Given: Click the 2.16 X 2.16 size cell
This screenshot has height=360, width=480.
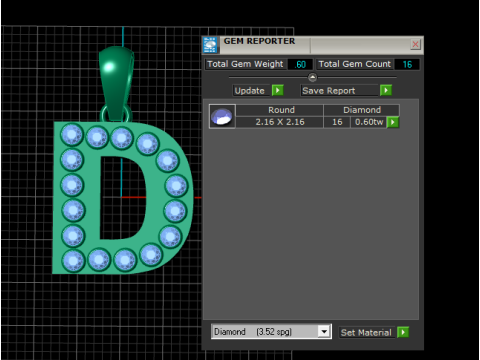Looking at the screenshot, I should coord(279,122).
